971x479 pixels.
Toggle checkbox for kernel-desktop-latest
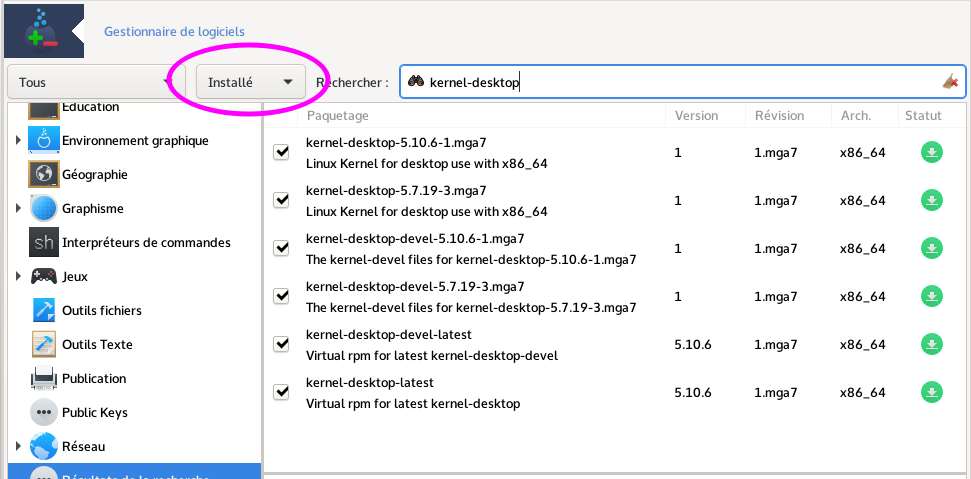click(281, 392)
